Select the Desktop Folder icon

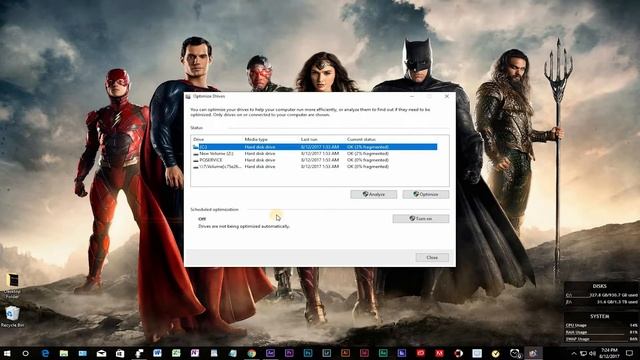coord(12,285)
